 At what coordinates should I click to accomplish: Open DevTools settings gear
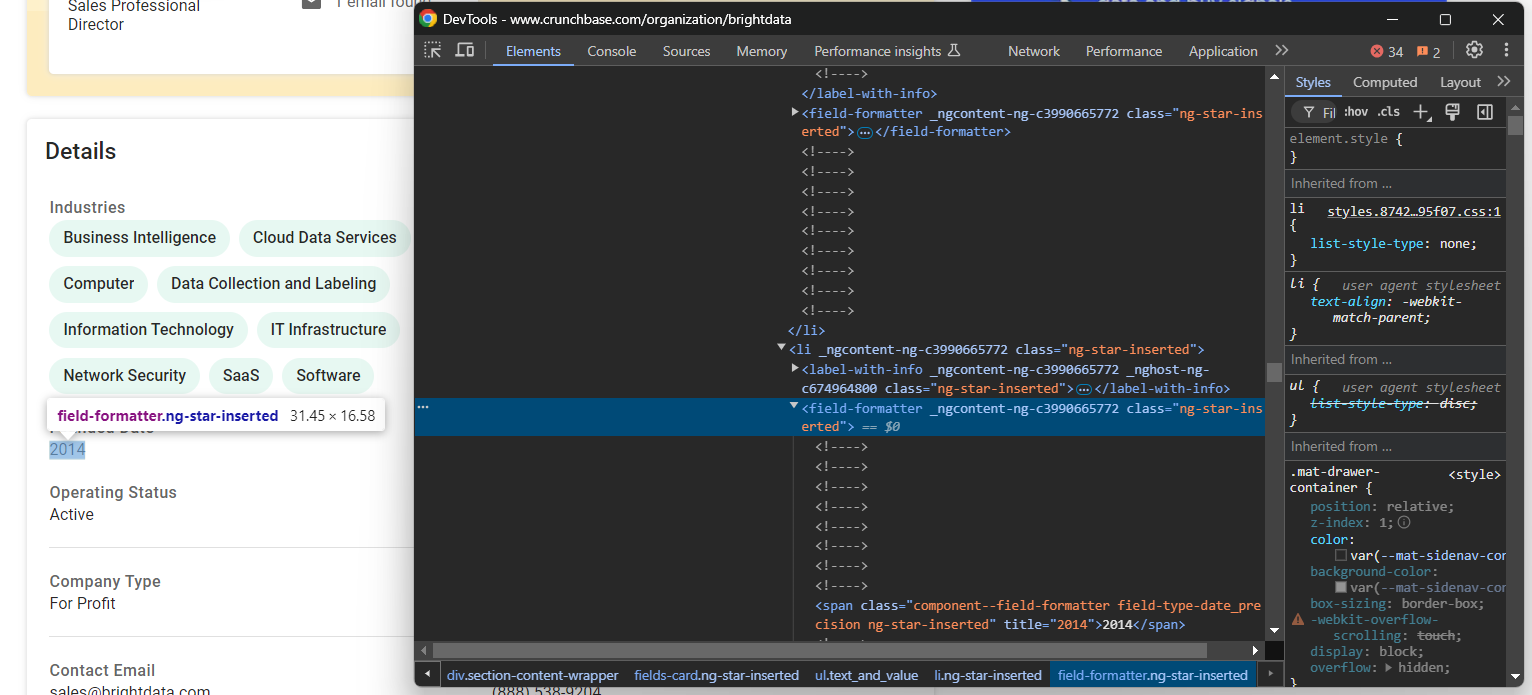[x=1474, y=50]
